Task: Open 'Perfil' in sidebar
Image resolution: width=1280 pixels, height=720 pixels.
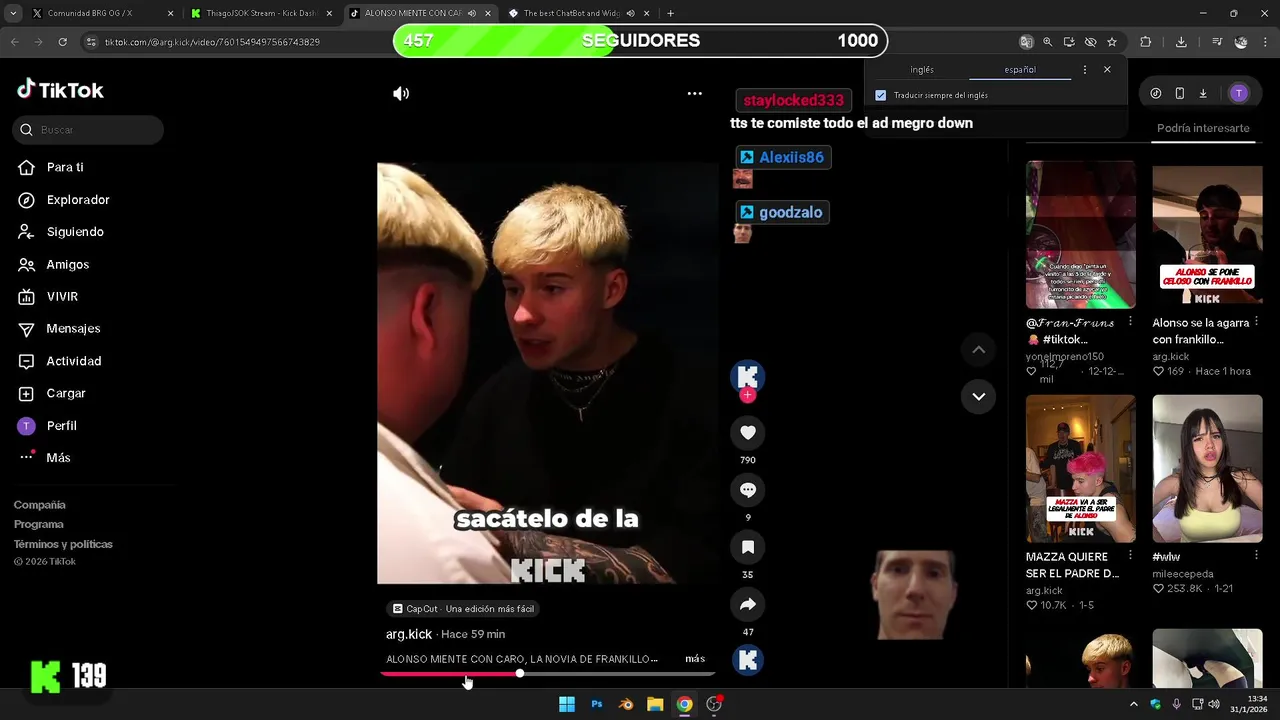Action: coord(61,426)
